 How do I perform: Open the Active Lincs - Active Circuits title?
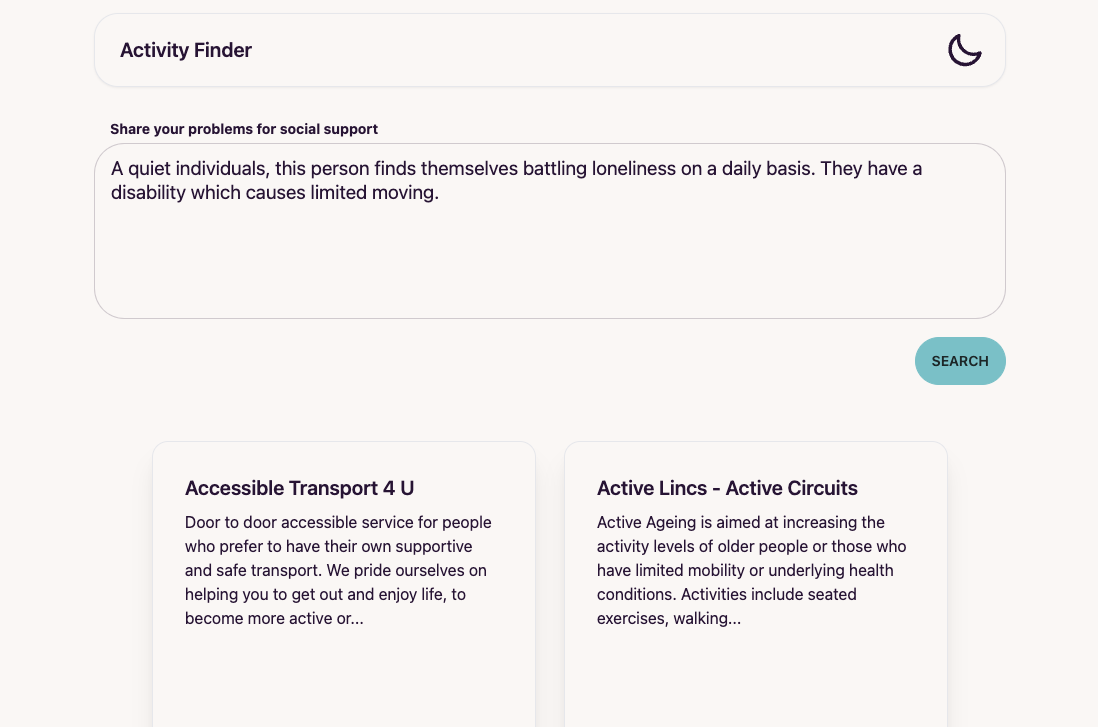(727, 488)
